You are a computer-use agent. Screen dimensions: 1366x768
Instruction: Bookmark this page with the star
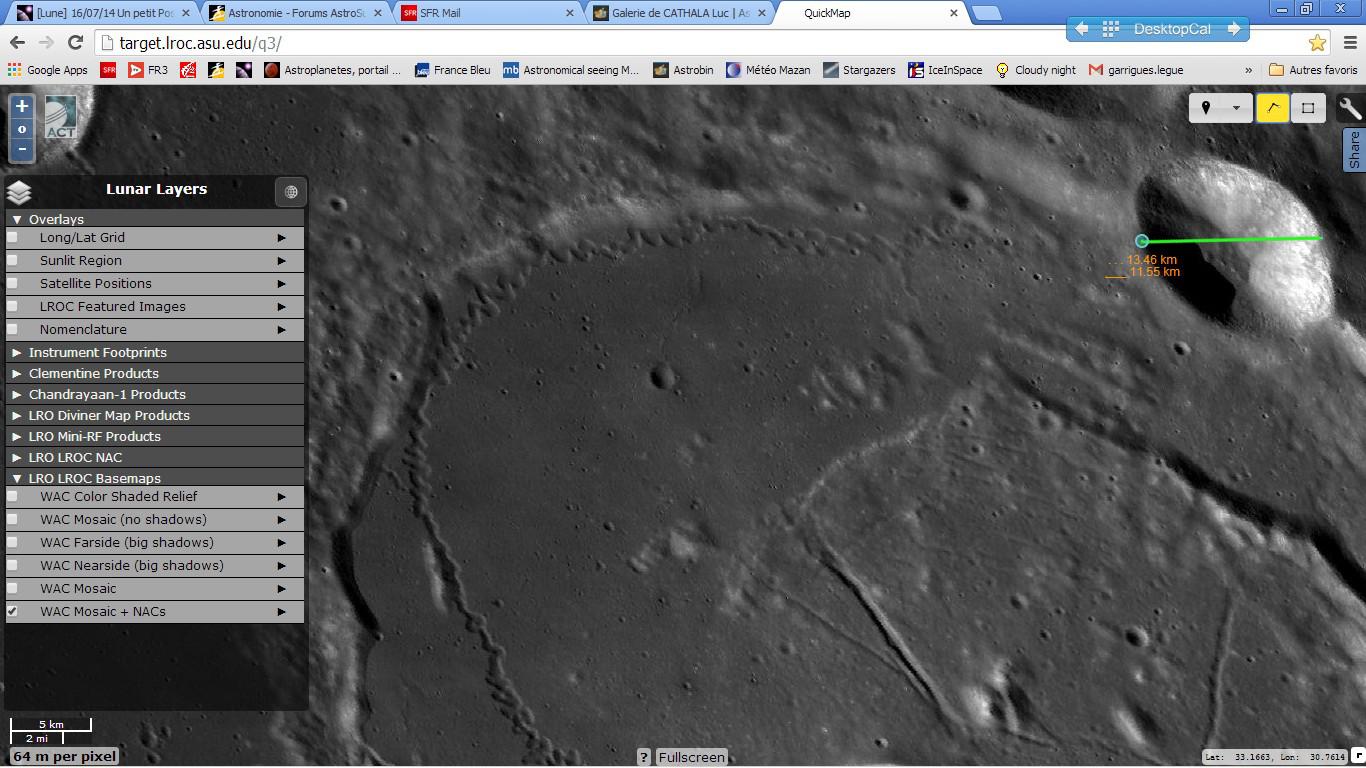1317,43
